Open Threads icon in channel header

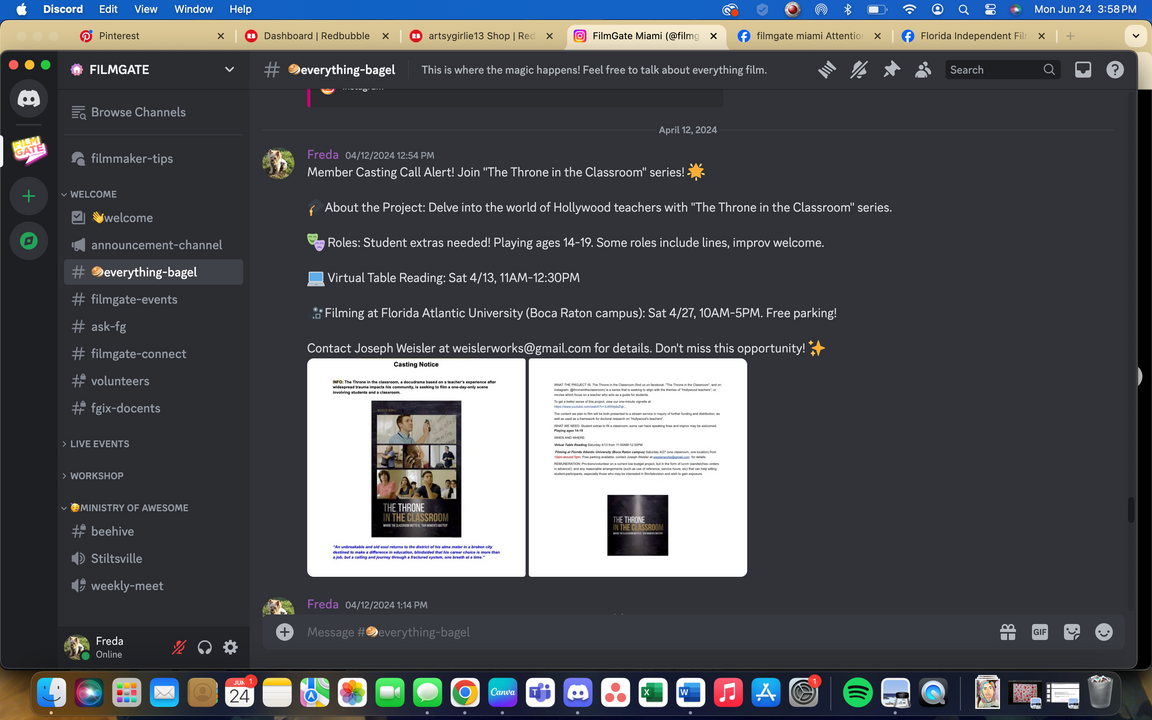[826, 70]
